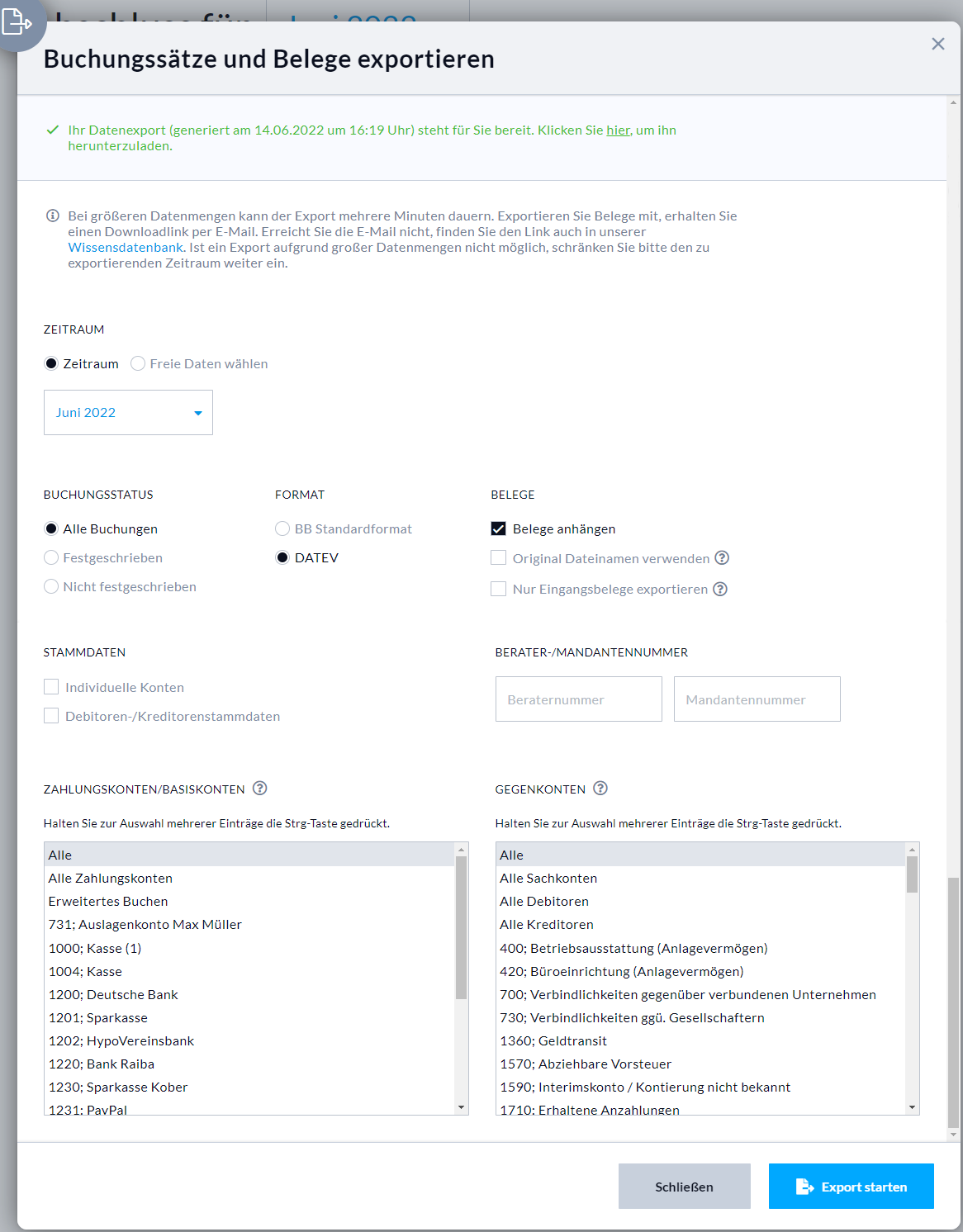This screenshot has width=963, height=1232.
Task: Click the hier download link
Action: tap(617, 130)
